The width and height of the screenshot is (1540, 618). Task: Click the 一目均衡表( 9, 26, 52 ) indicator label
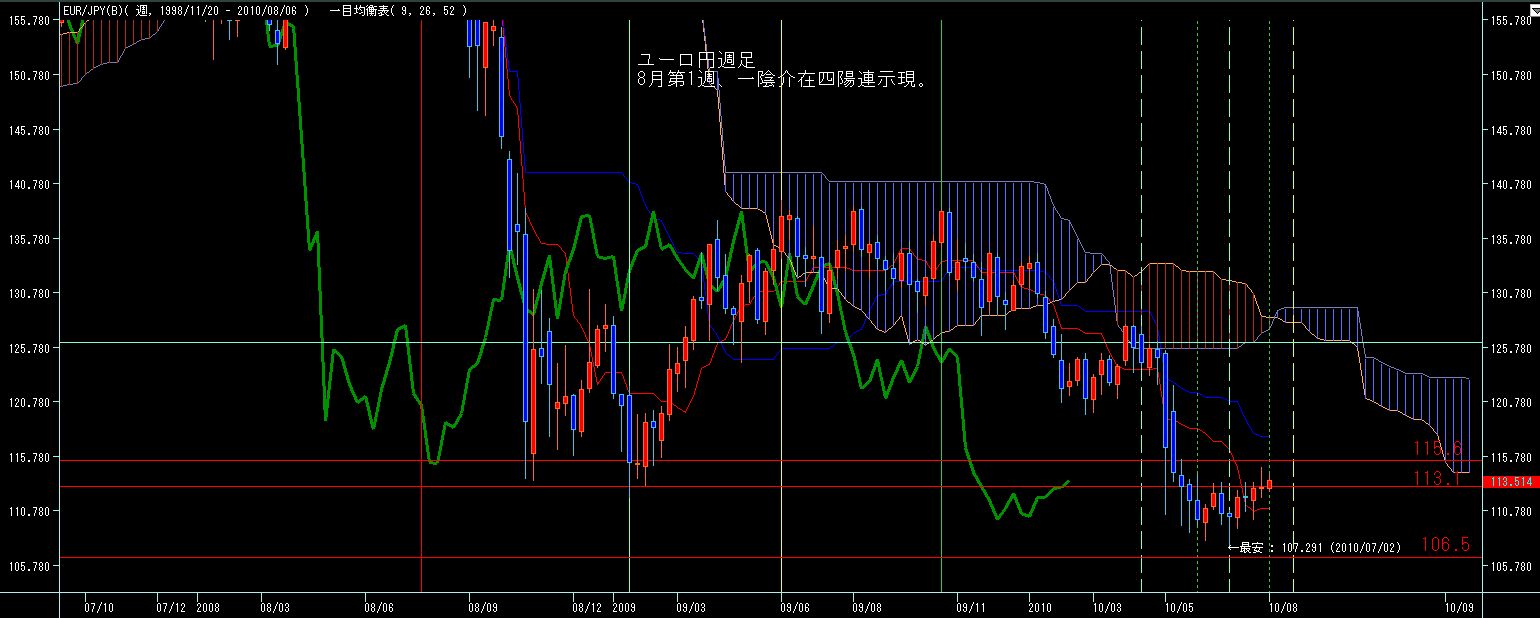pos(398,10)
